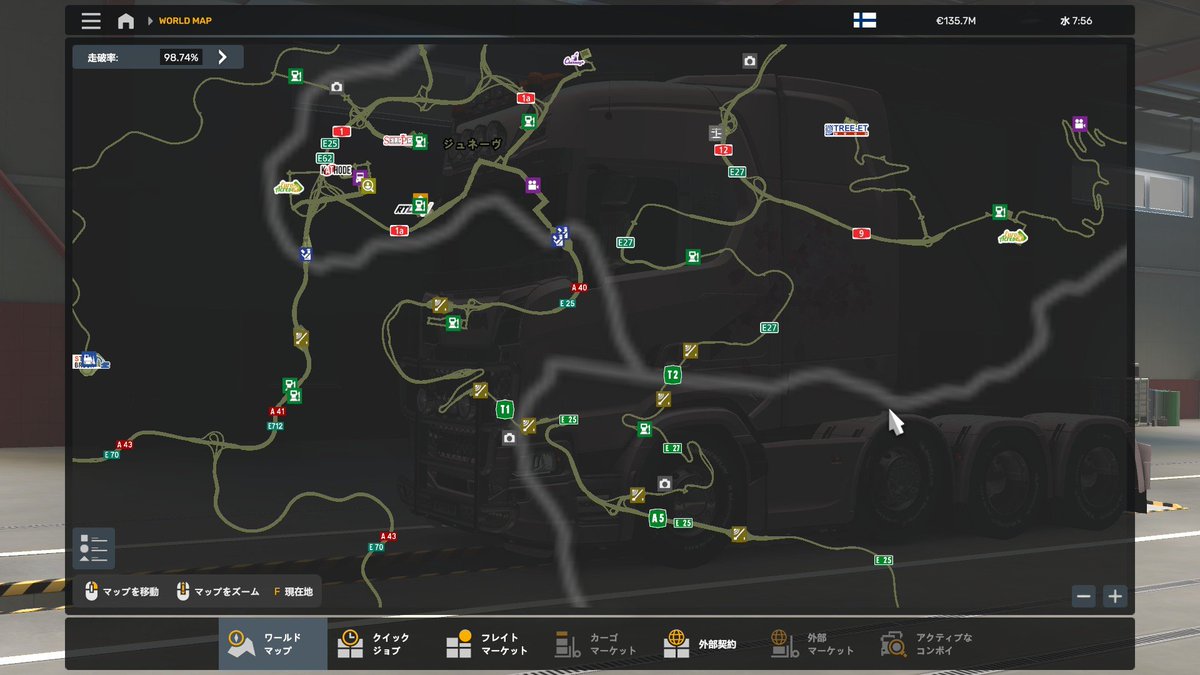Click the purple video camera icon east of TREE-ET
The image size is (1200, 675).
click(x=1080, y=124)
